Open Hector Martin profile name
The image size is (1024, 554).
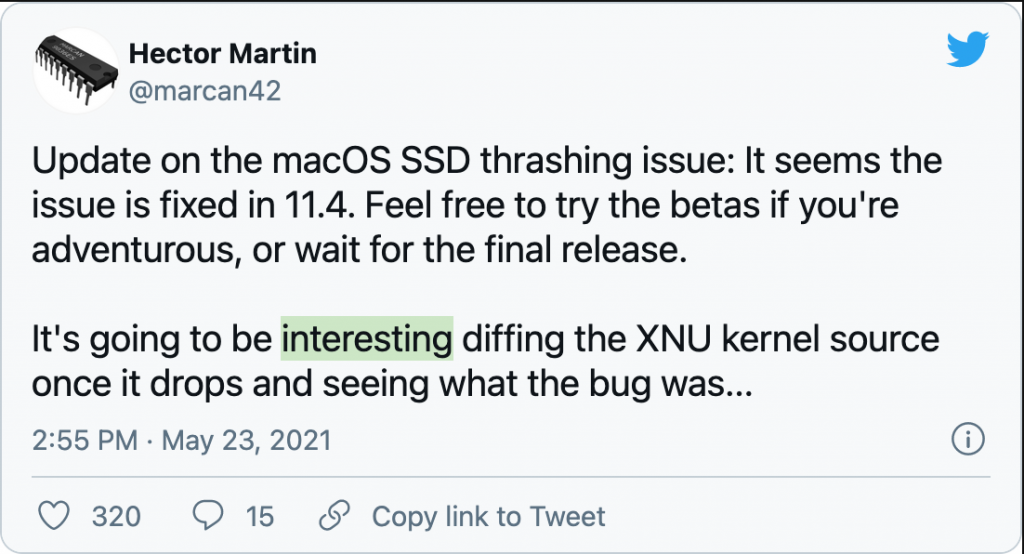coord(223,54)
